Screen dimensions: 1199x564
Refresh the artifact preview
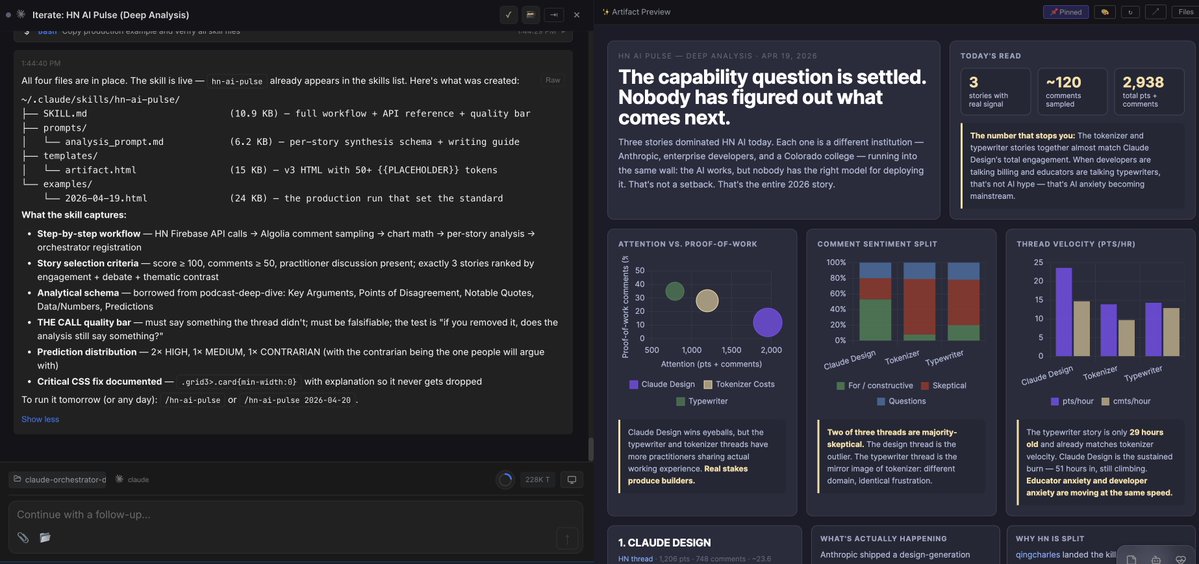click(x=1129, y=12)
